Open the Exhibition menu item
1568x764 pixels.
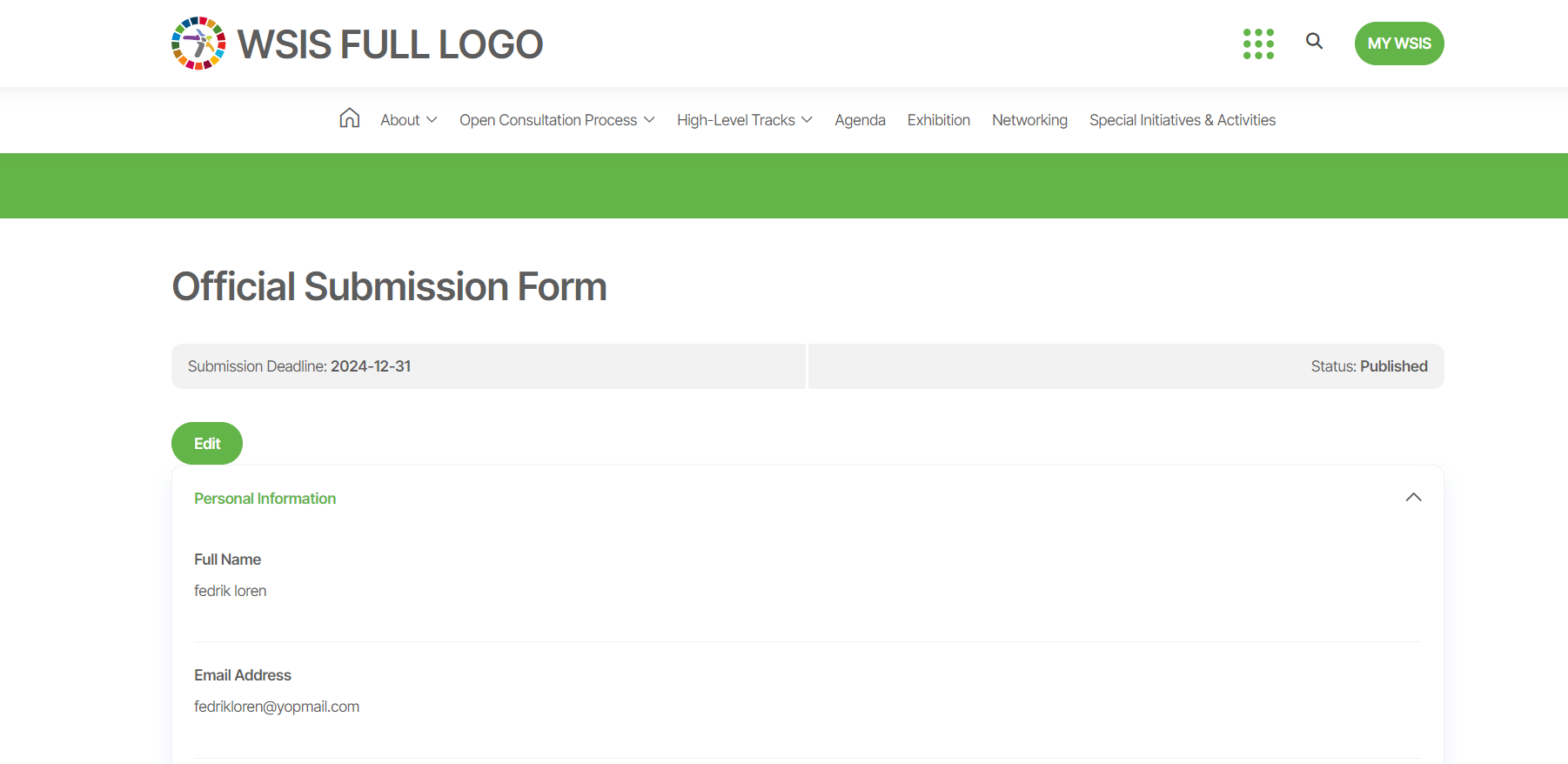pos(938,120)
